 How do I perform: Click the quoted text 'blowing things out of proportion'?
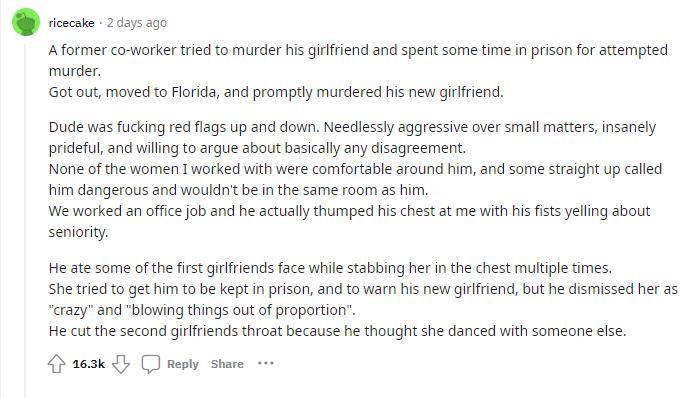point(239,310)
